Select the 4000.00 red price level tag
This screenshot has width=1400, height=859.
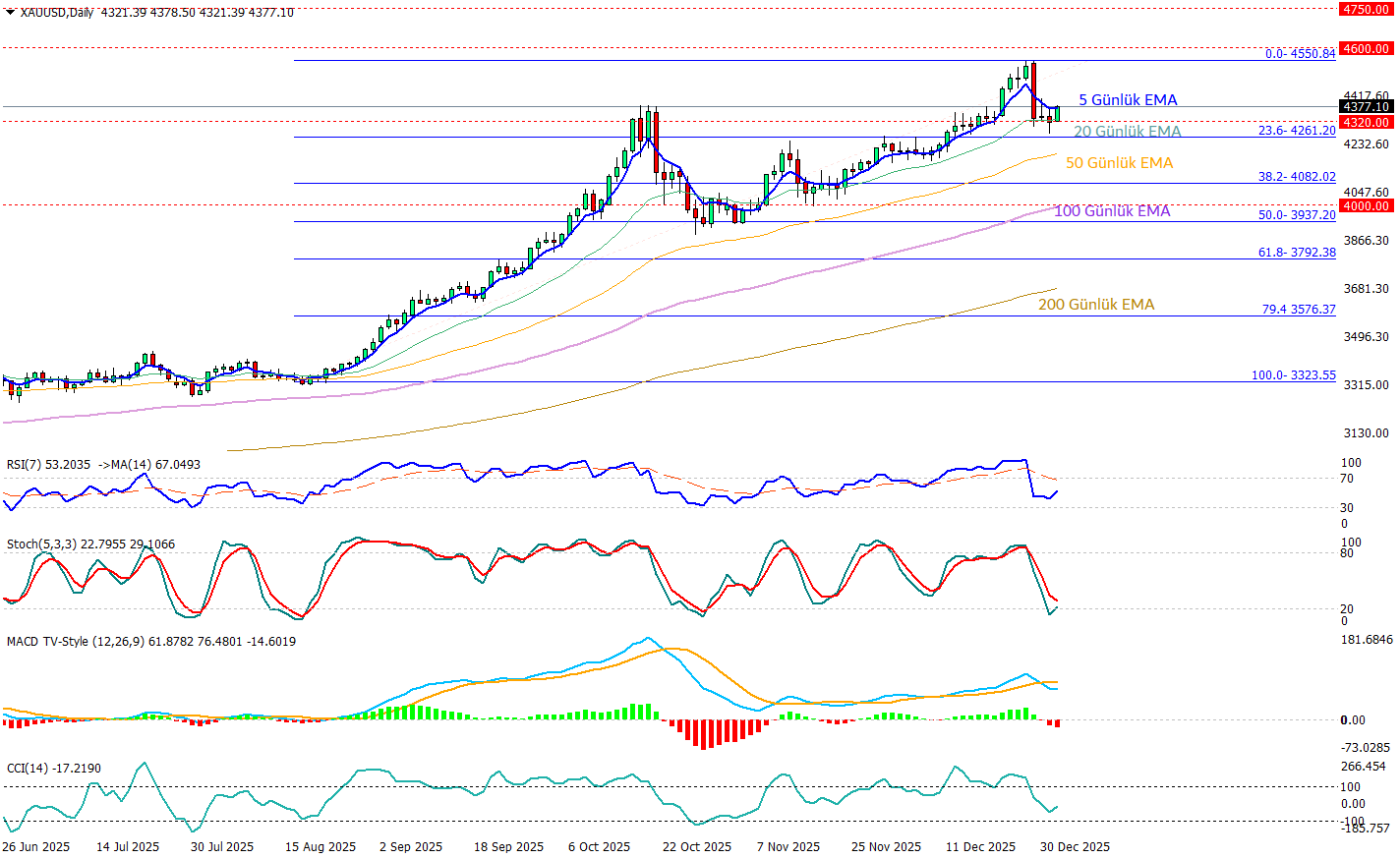click(1367, 205)
